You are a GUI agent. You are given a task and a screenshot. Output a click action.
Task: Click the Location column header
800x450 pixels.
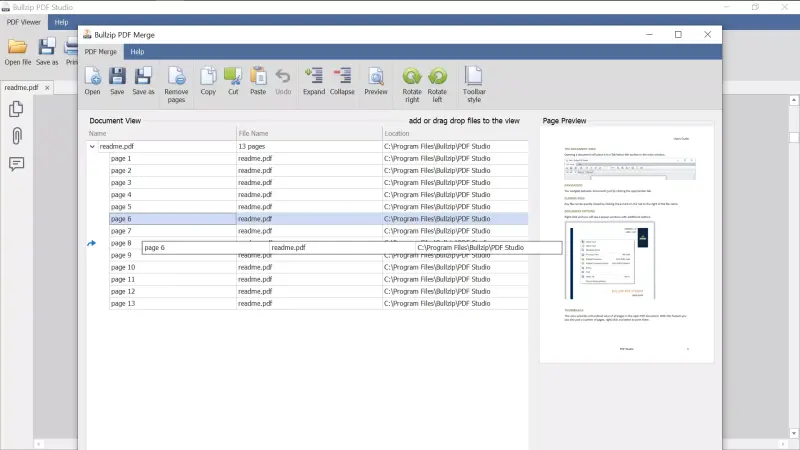pos(455,133)
